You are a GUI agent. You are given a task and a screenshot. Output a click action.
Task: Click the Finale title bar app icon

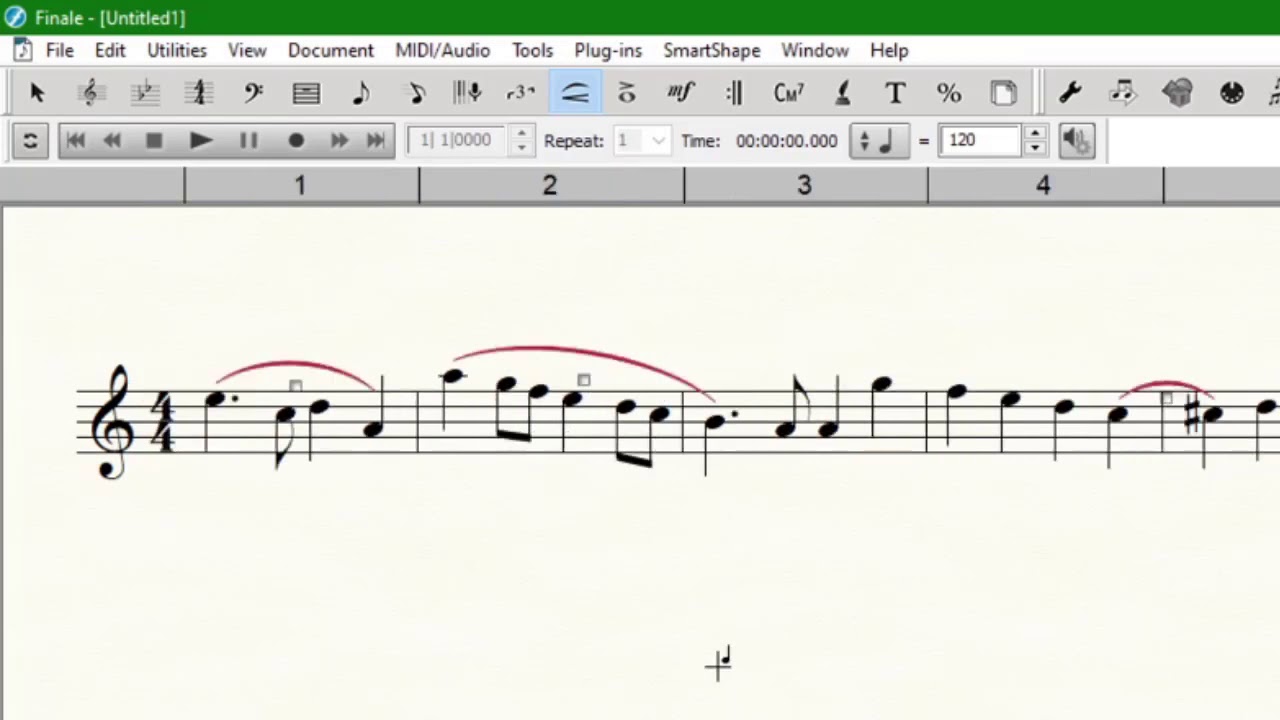point(15,17)
